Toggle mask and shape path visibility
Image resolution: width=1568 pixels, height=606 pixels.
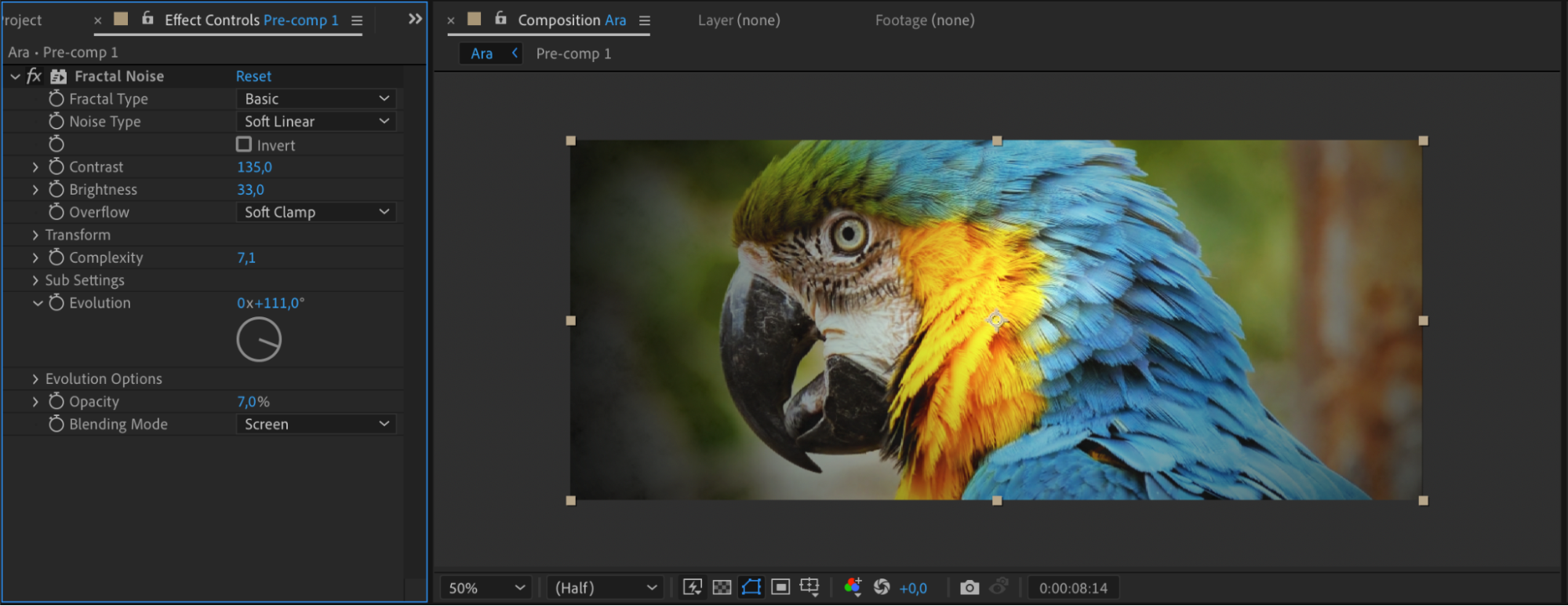point(751,587)
